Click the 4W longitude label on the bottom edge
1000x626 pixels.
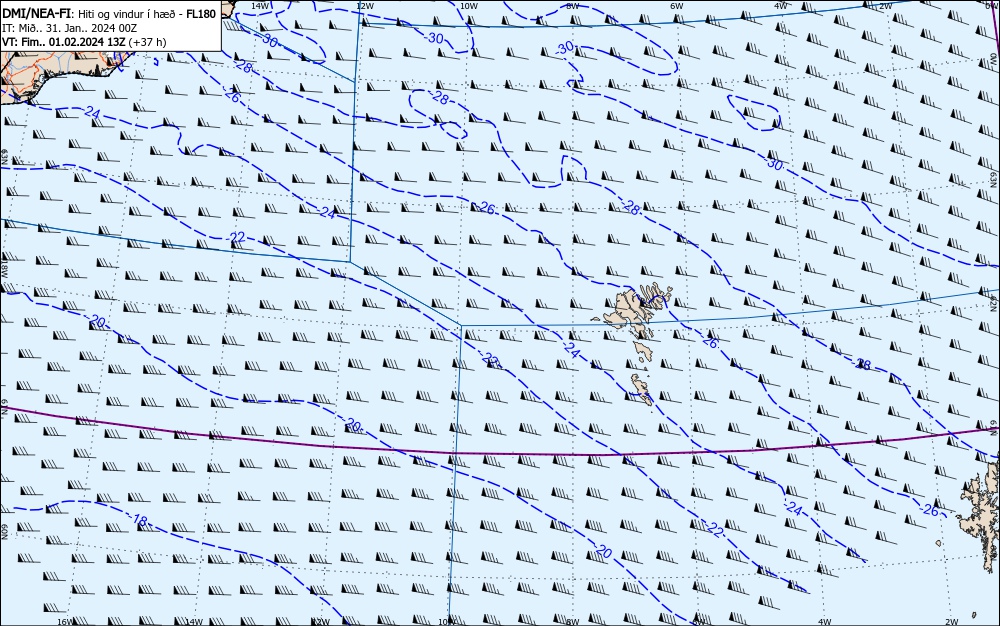(825, 622)
